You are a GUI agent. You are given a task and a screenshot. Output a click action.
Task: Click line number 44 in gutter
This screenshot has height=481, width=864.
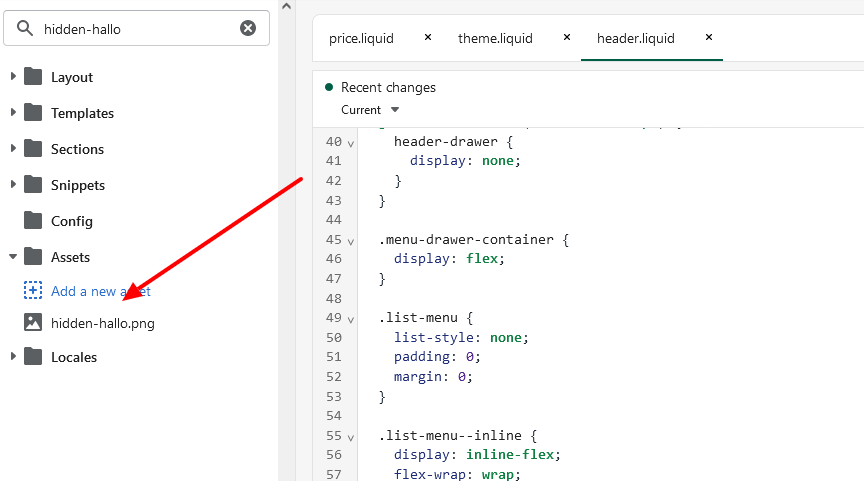tap(333, 220)
